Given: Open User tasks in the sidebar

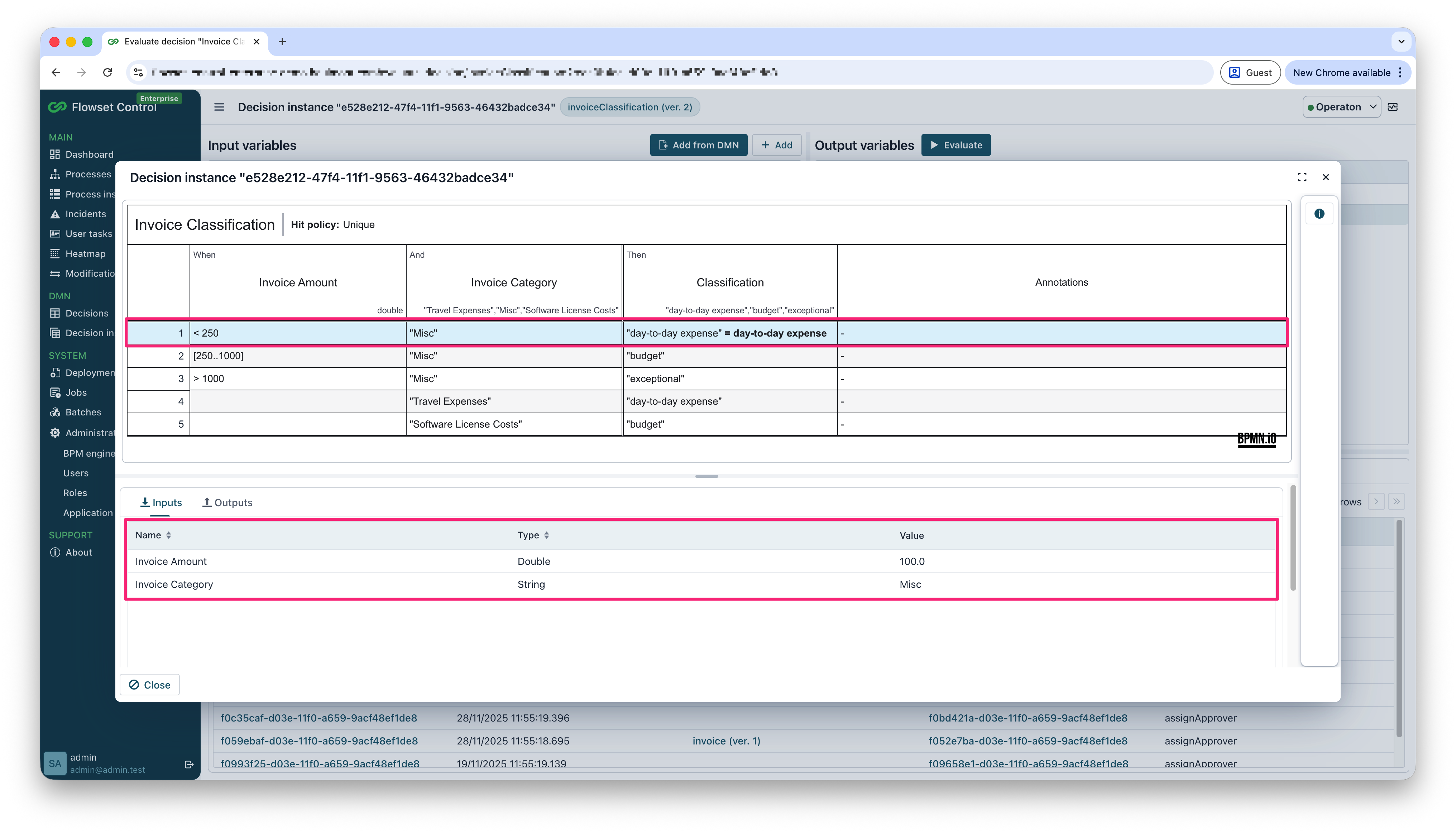Looking at the screenshot, I should pyautogui.click(x=81, y=233).
